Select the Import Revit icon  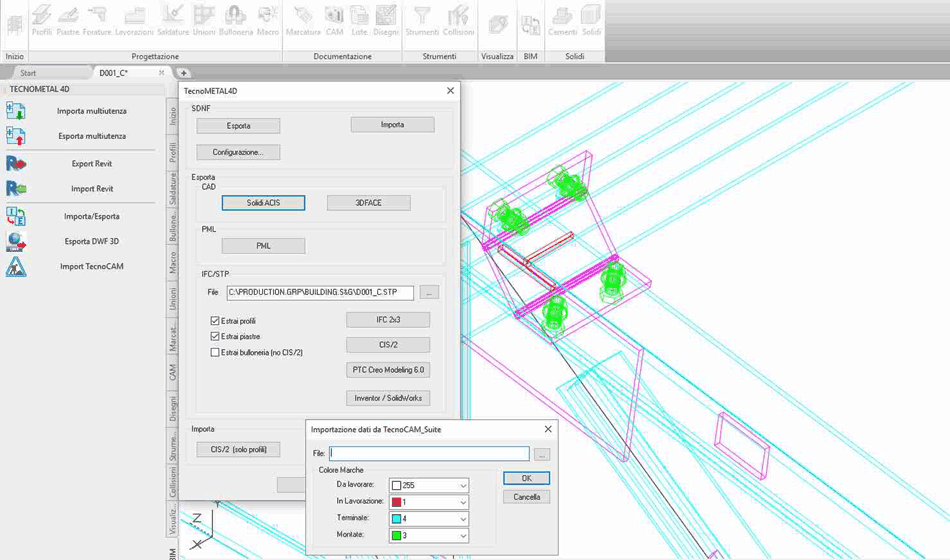pyautogui.click(x=16, y=188)
